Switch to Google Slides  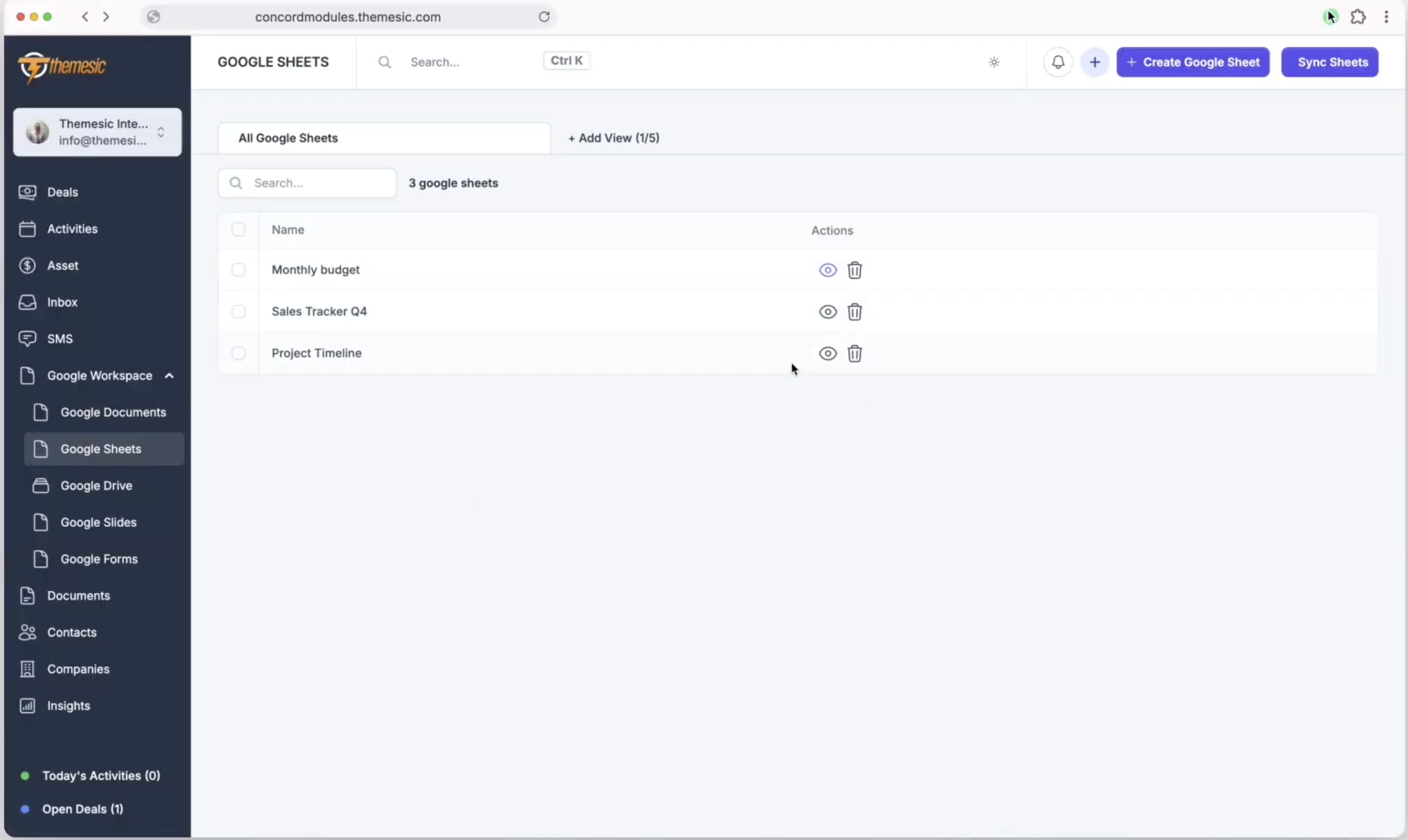click(99, 522)
